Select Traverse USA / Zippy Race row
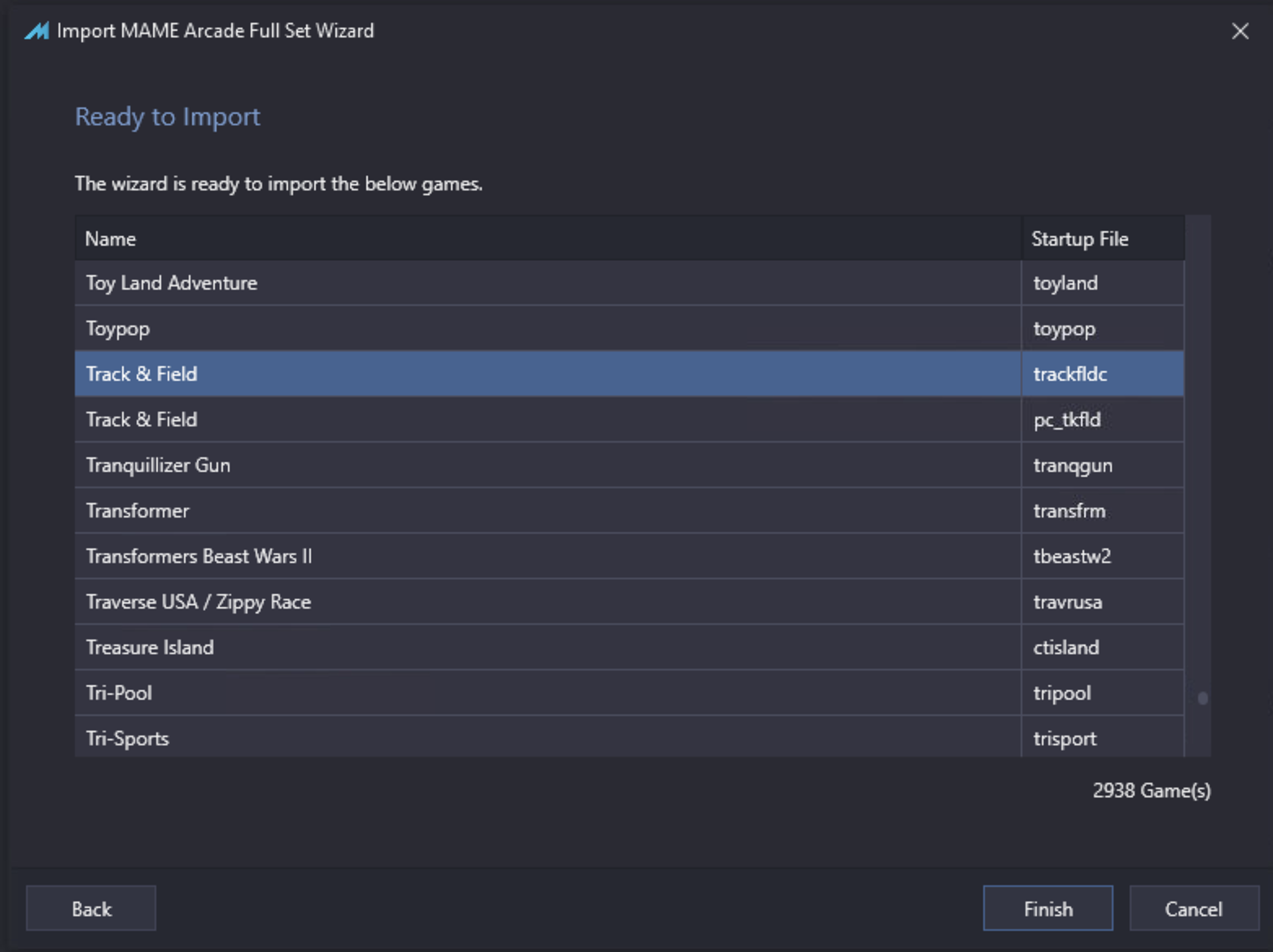Viewport: 1273px width, 952px height. tap(629, 602)
